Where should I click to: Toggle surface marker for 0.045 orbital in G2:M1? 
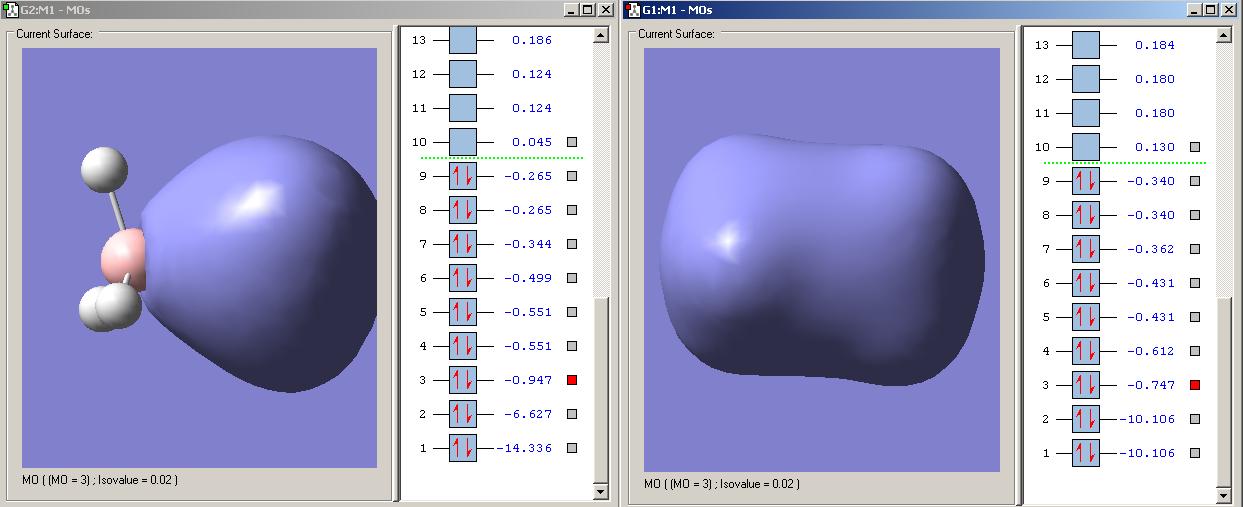[572, 142]
